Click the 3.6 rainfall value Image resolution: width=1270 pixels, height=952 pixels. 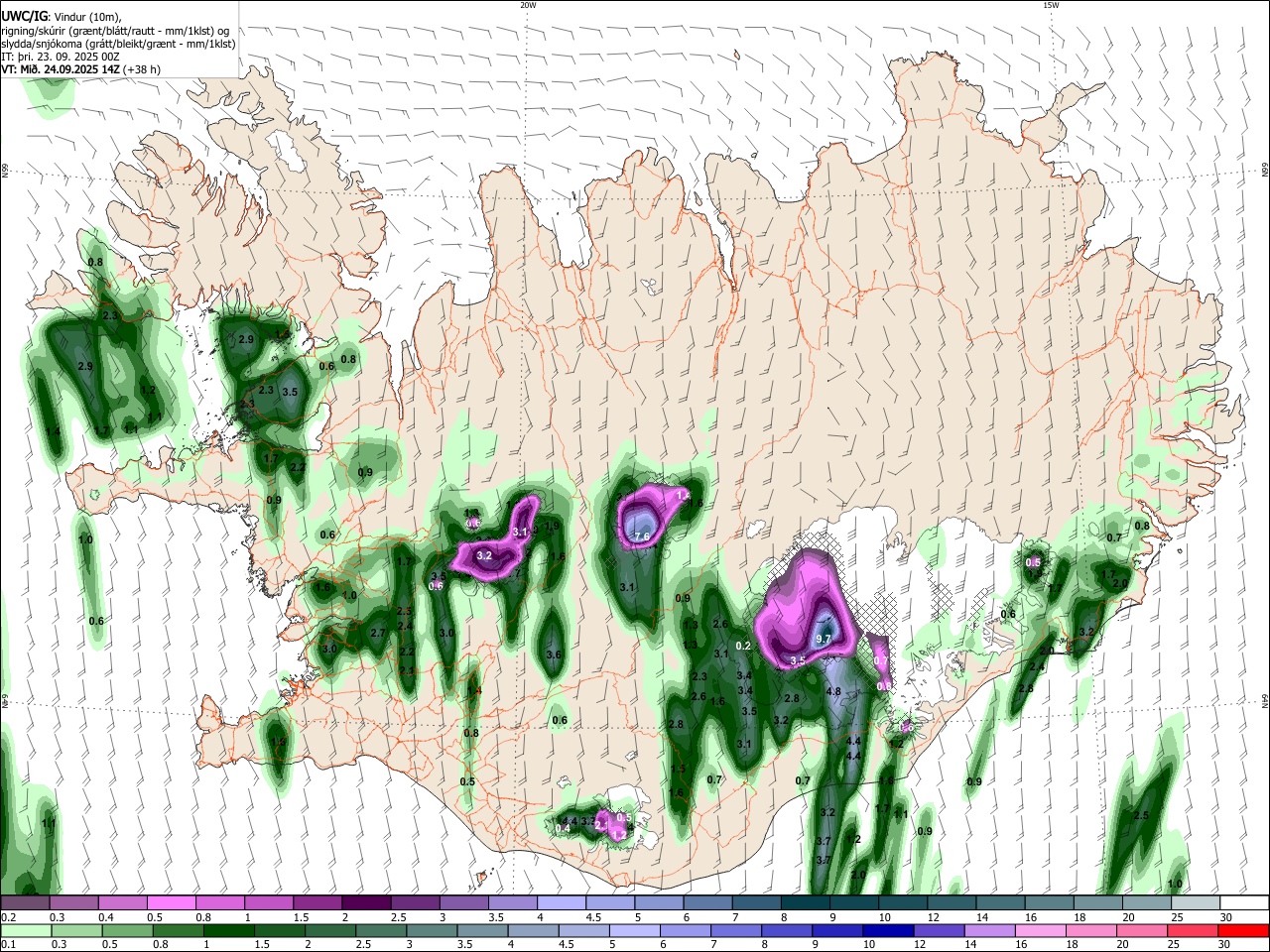(x=554, y=654)
